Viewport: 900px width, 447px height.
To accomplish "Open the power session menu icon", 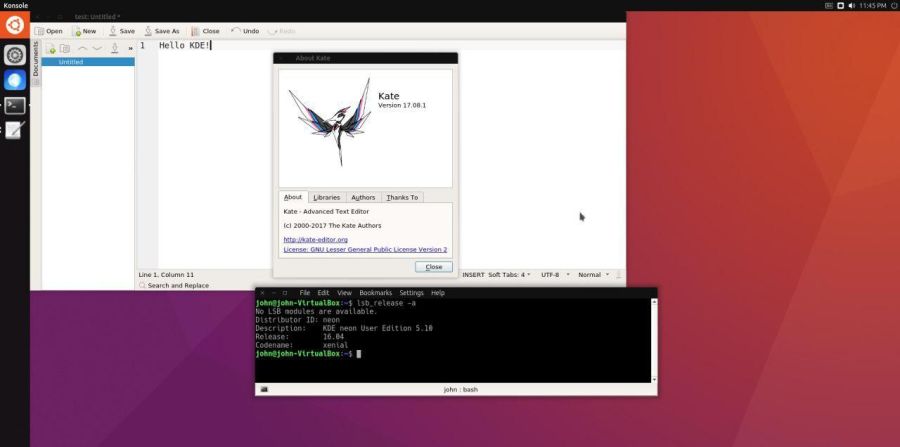I will (894, 5).
